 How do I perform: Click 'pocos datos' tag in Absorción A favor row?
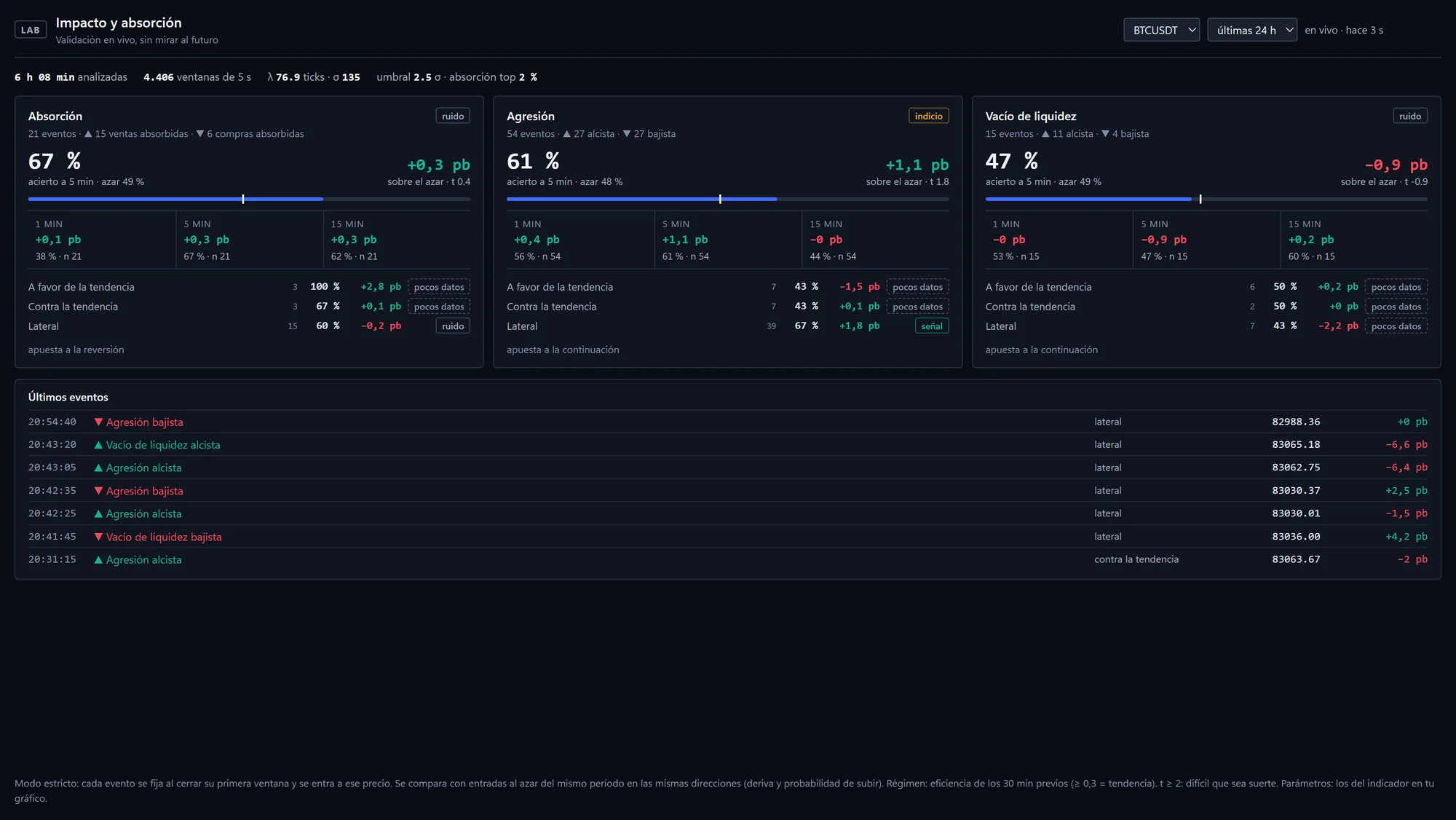point(439,287)
